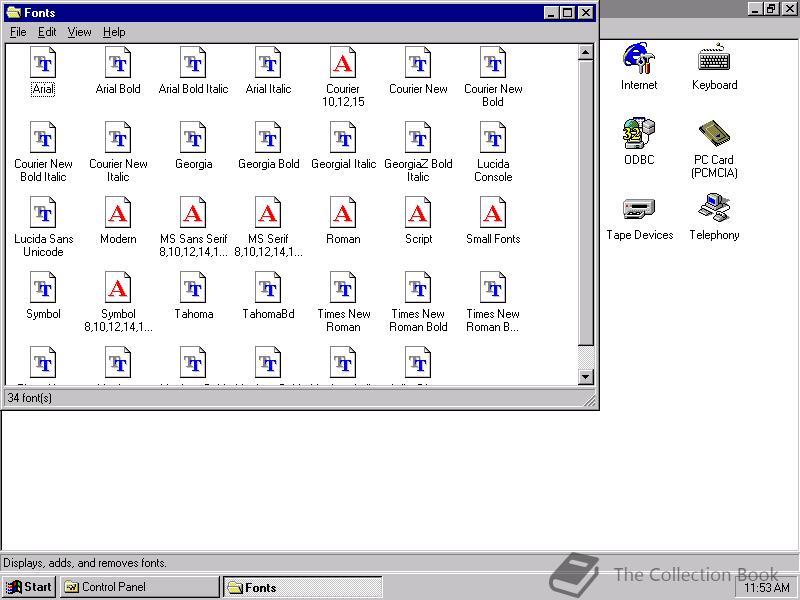
Task: Select the TrueType Symbol font icon
Action: click(x=43, y=288)
